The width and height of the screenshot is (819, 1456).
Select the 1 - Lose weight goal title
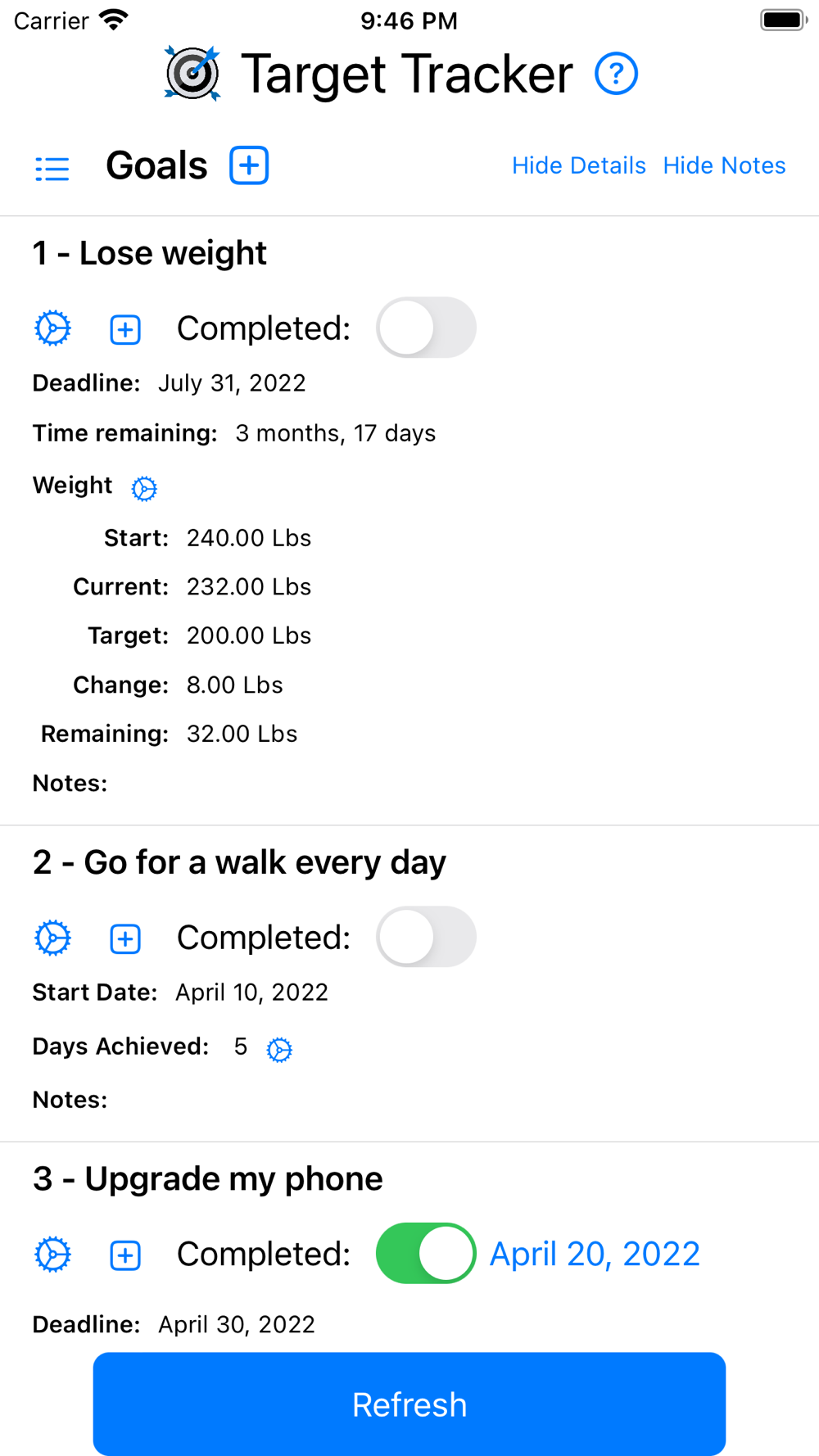tap(150, 253)
